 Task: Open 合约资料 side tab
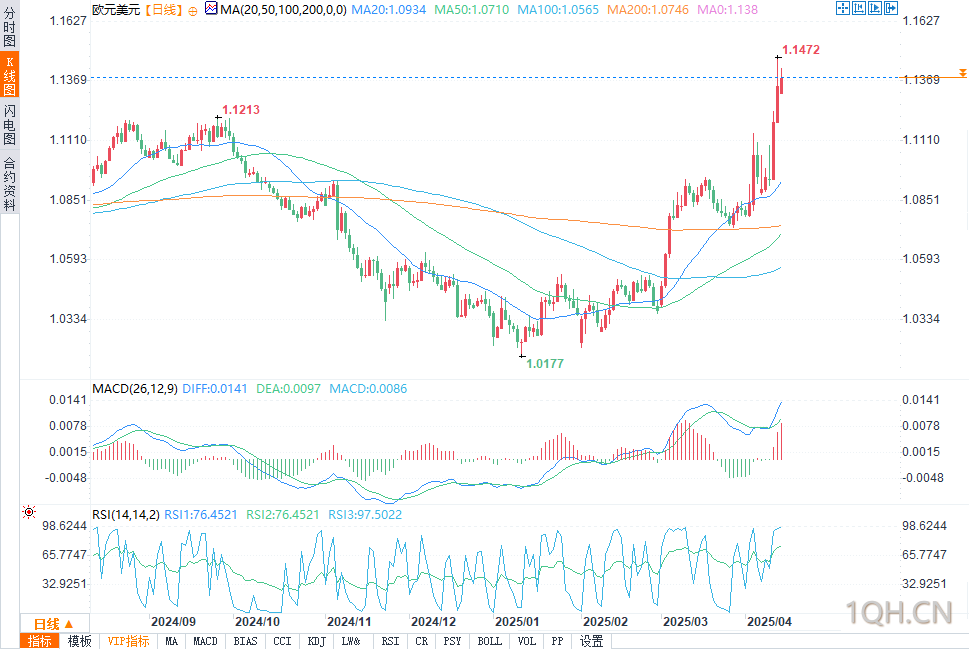point(9,184)
